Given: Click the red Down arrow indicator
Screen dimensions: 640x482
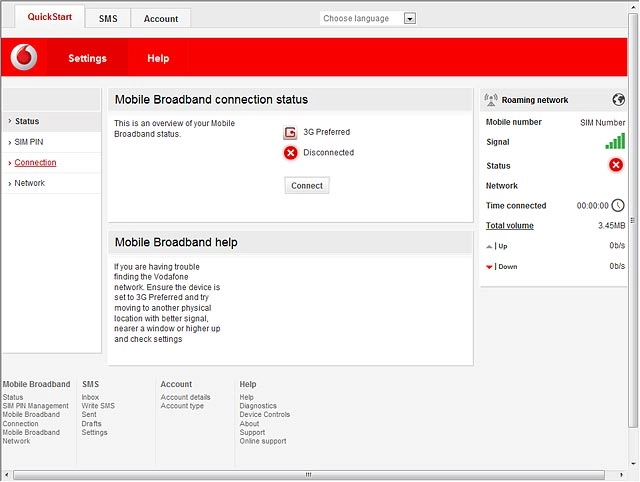Looking at the screenshot, I should coord(489,267).
